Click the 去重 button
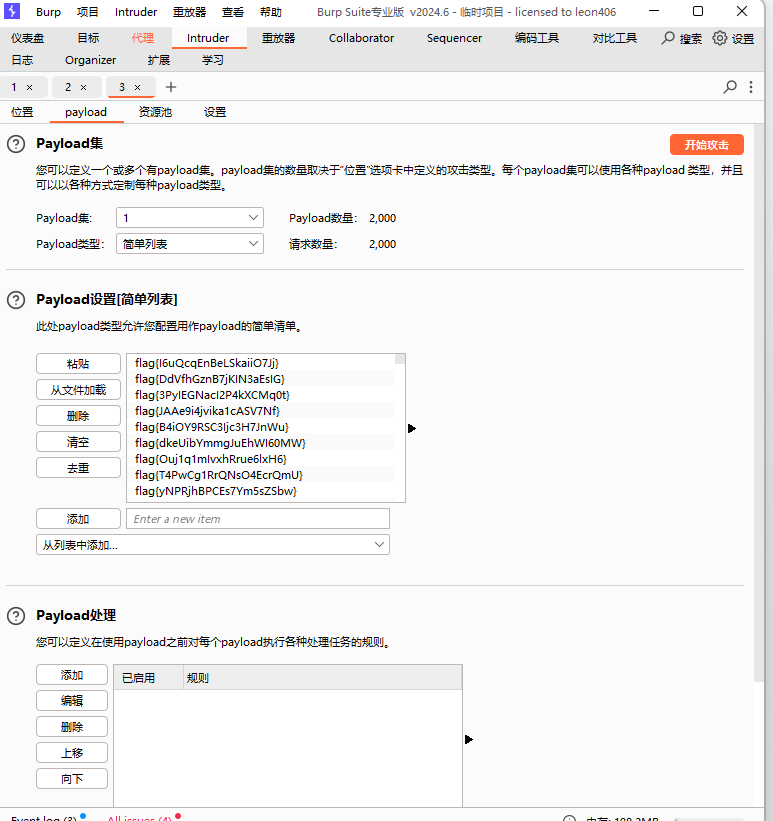Image resolution: width=773 pixels, height=821 pixels. tap(79, 468)
